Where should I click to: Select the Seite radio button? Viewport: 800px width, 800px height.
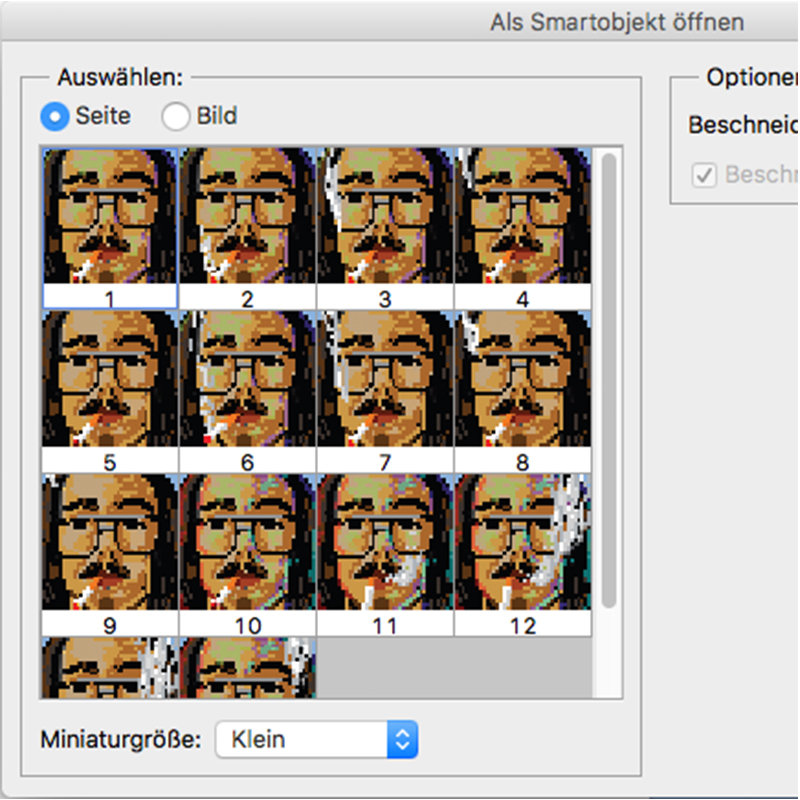coord(55,116)
